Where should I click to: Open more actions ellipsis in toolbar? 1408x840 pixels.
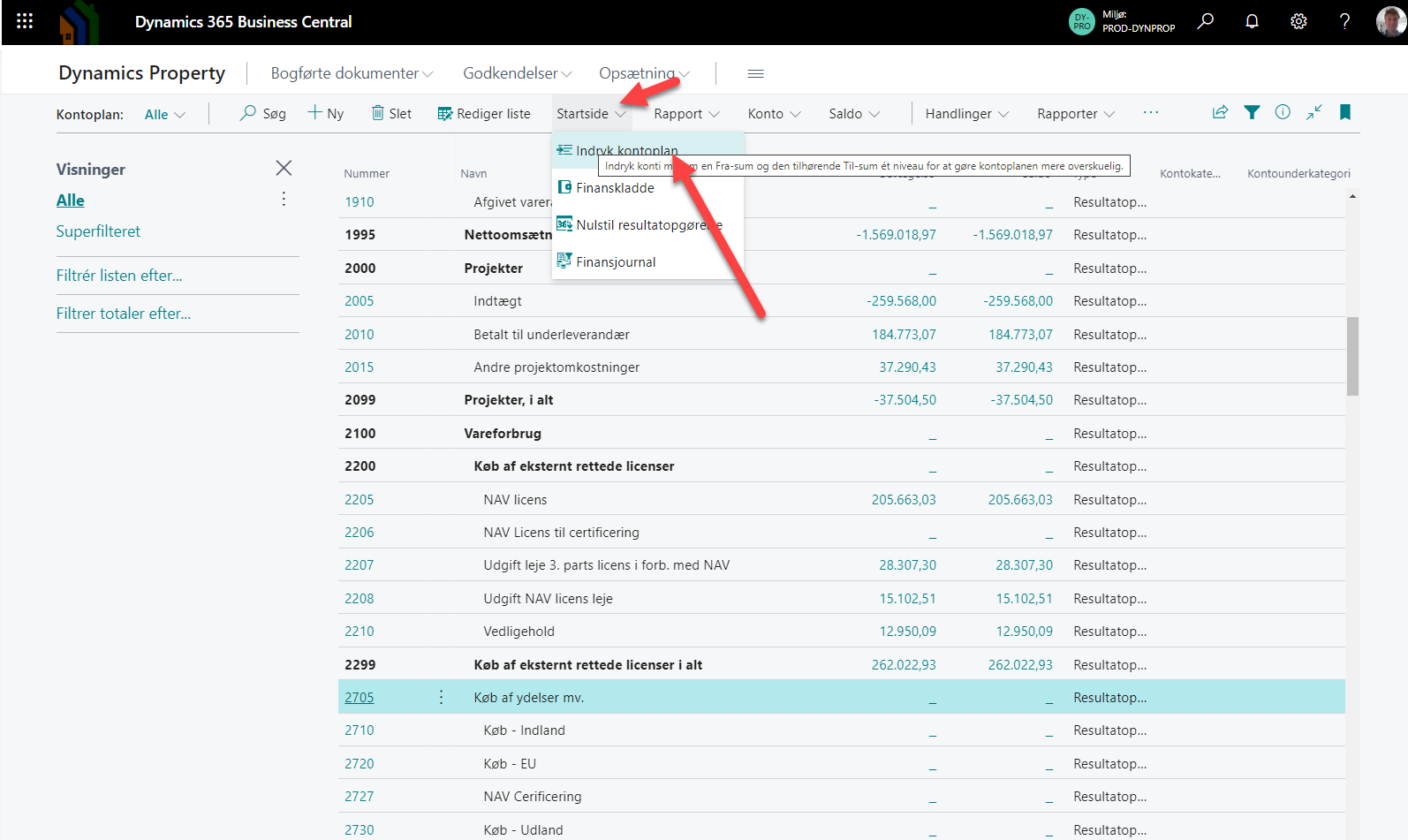click(1150, 113)
